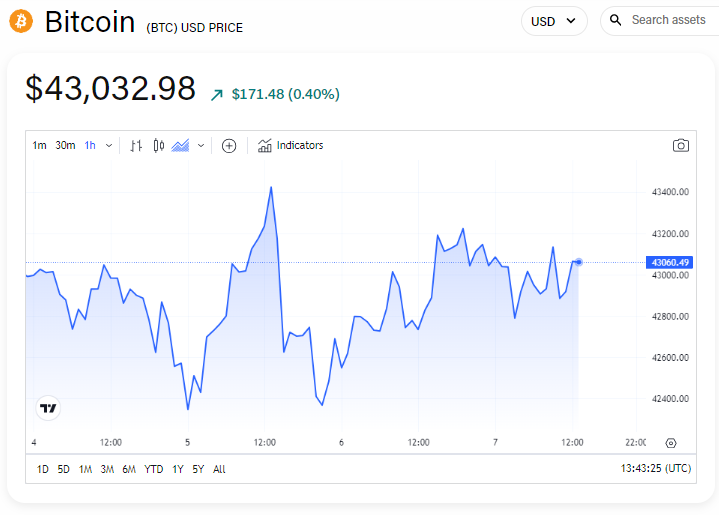Open the USD currency dropdown
This screenshot has width=719, height=515.
[x=554, y=21]
